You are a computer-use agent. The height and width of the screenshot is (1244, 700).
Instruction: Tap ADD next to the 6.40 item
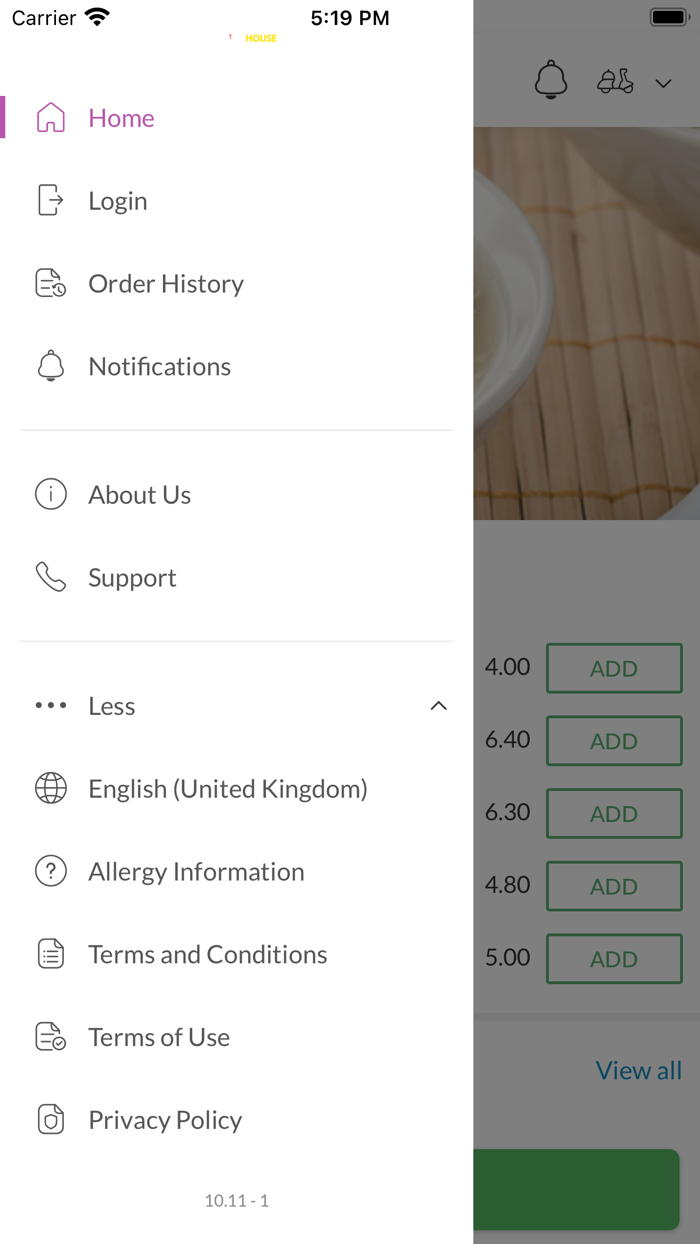pos(613,740)
